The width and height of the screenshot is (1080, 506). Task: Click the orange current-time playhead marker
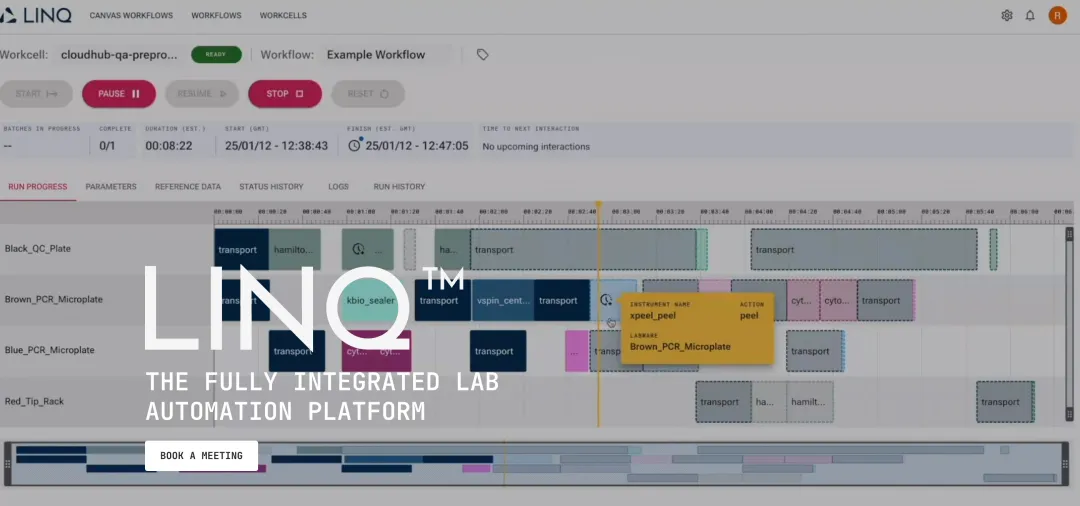(x=599, y=205)
